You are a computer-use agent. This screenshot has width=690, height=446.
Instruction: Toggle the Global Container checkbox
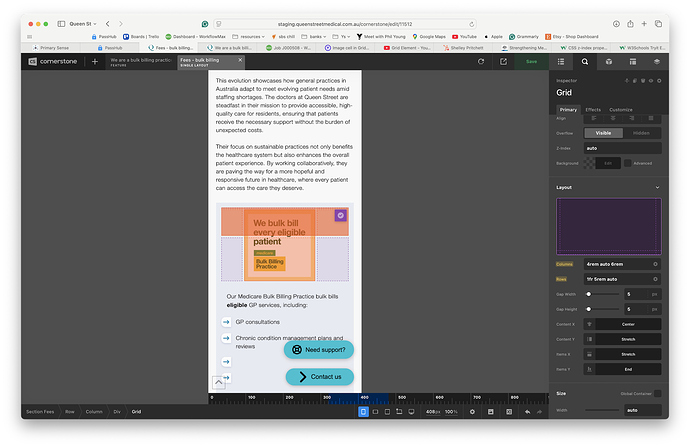pyautogui.click(x=657, y=394)
